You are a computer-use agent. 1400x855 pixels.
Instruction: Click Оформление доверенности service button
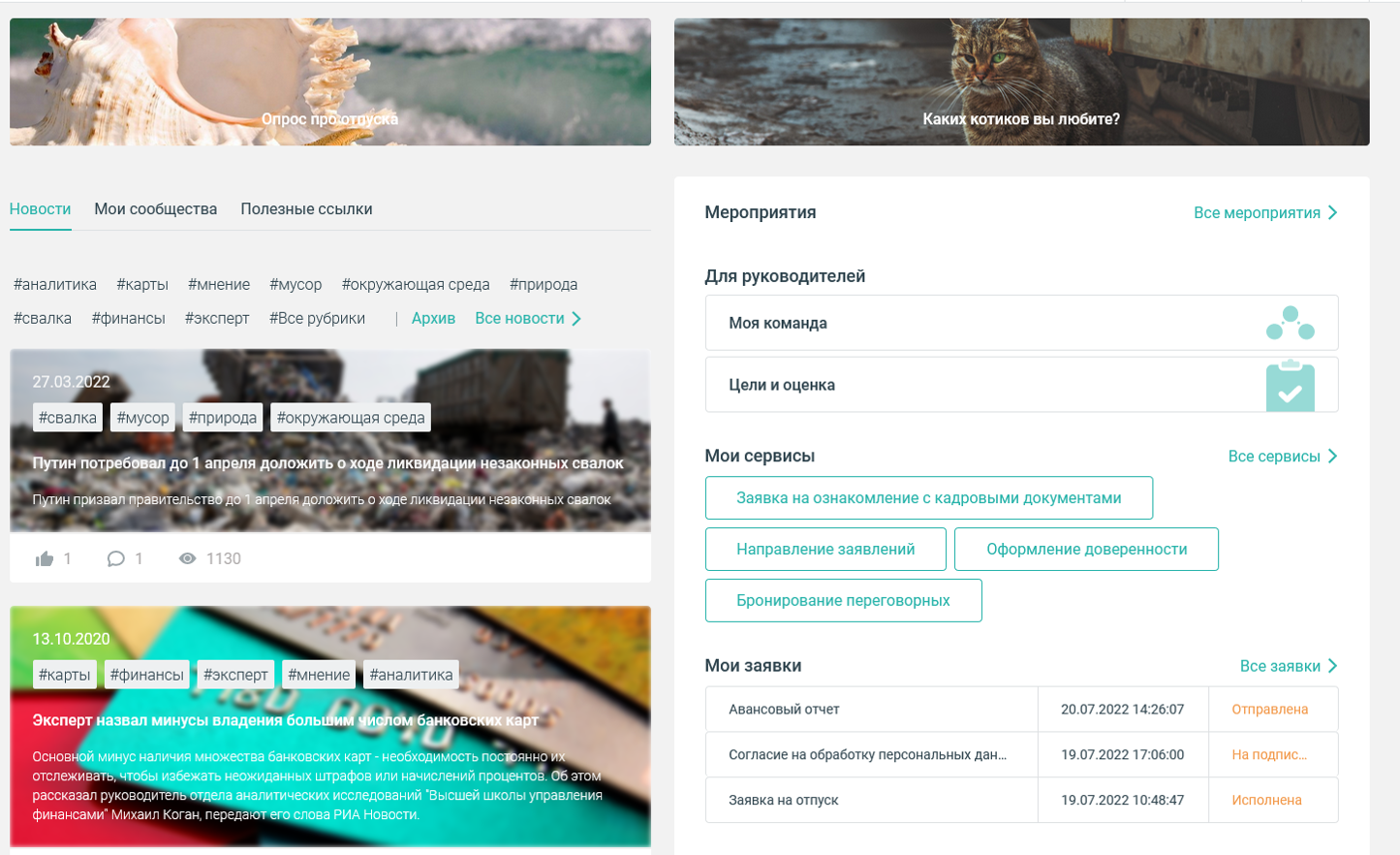click(x=1086, y=549)
